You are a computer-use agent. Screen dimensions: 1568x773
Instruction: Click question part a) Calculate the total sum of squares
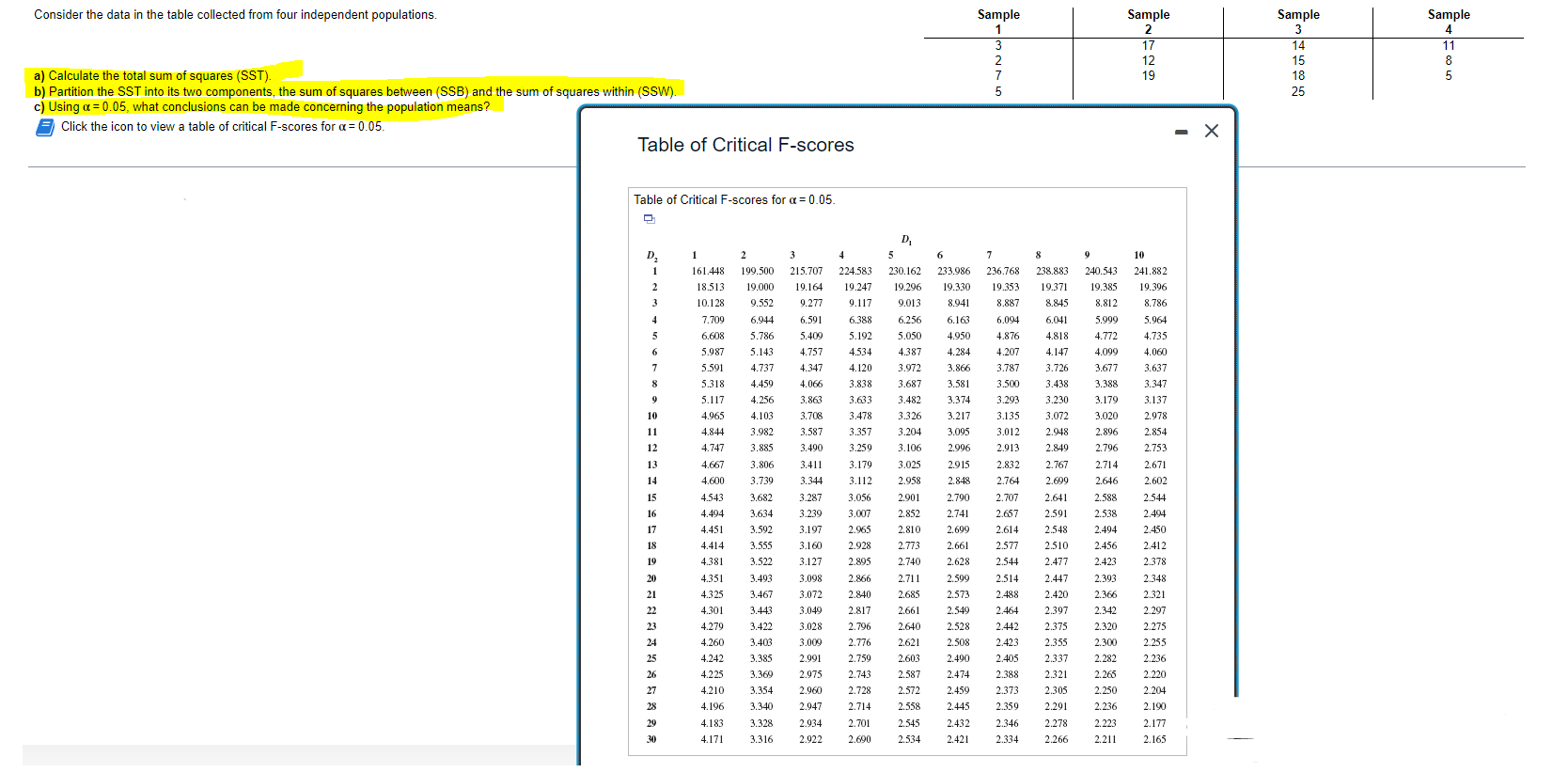pos(152,75)
